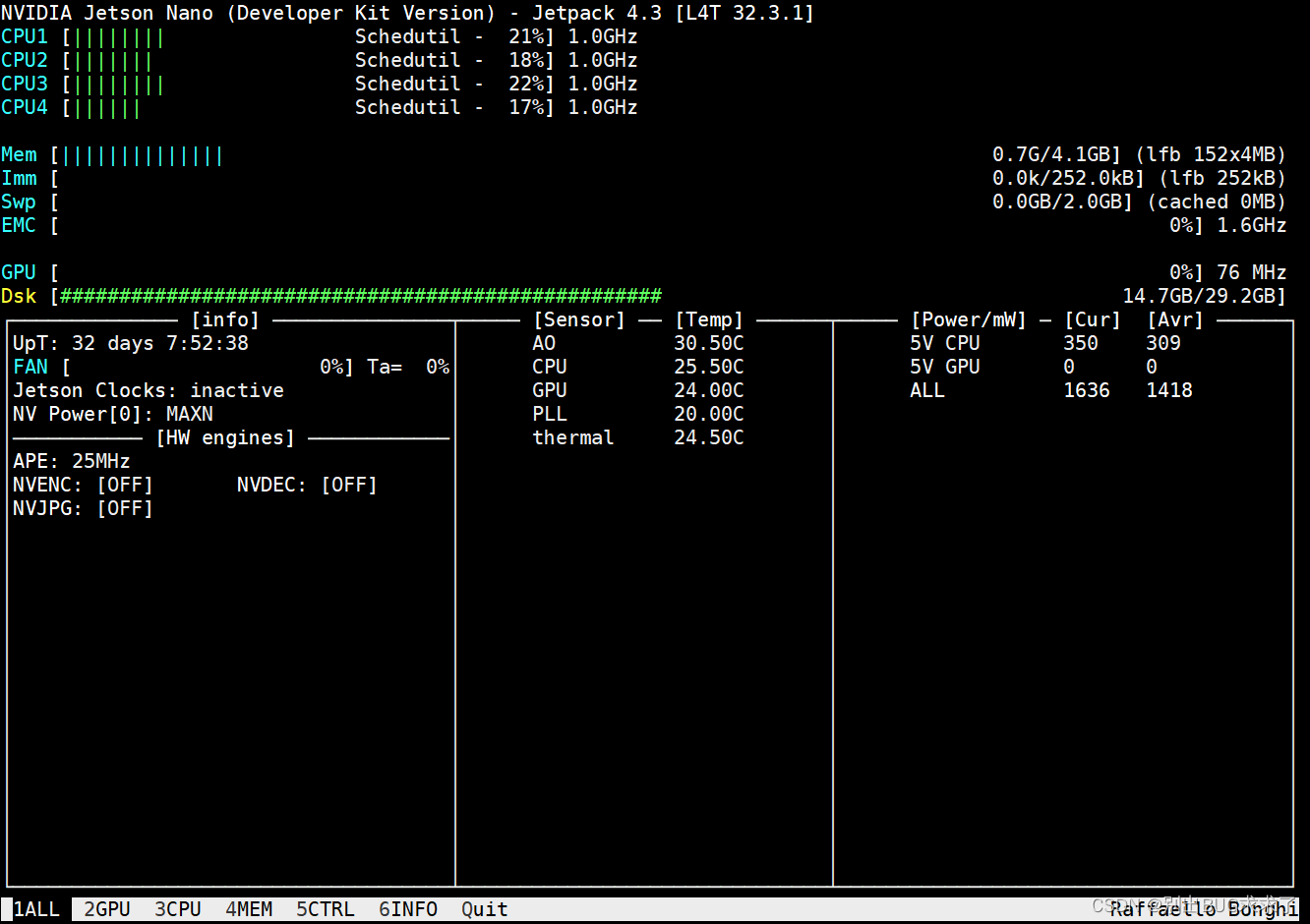Click APE: 25MHz
The width and height of the screenshot is (1310, 924).
(72, 461)
